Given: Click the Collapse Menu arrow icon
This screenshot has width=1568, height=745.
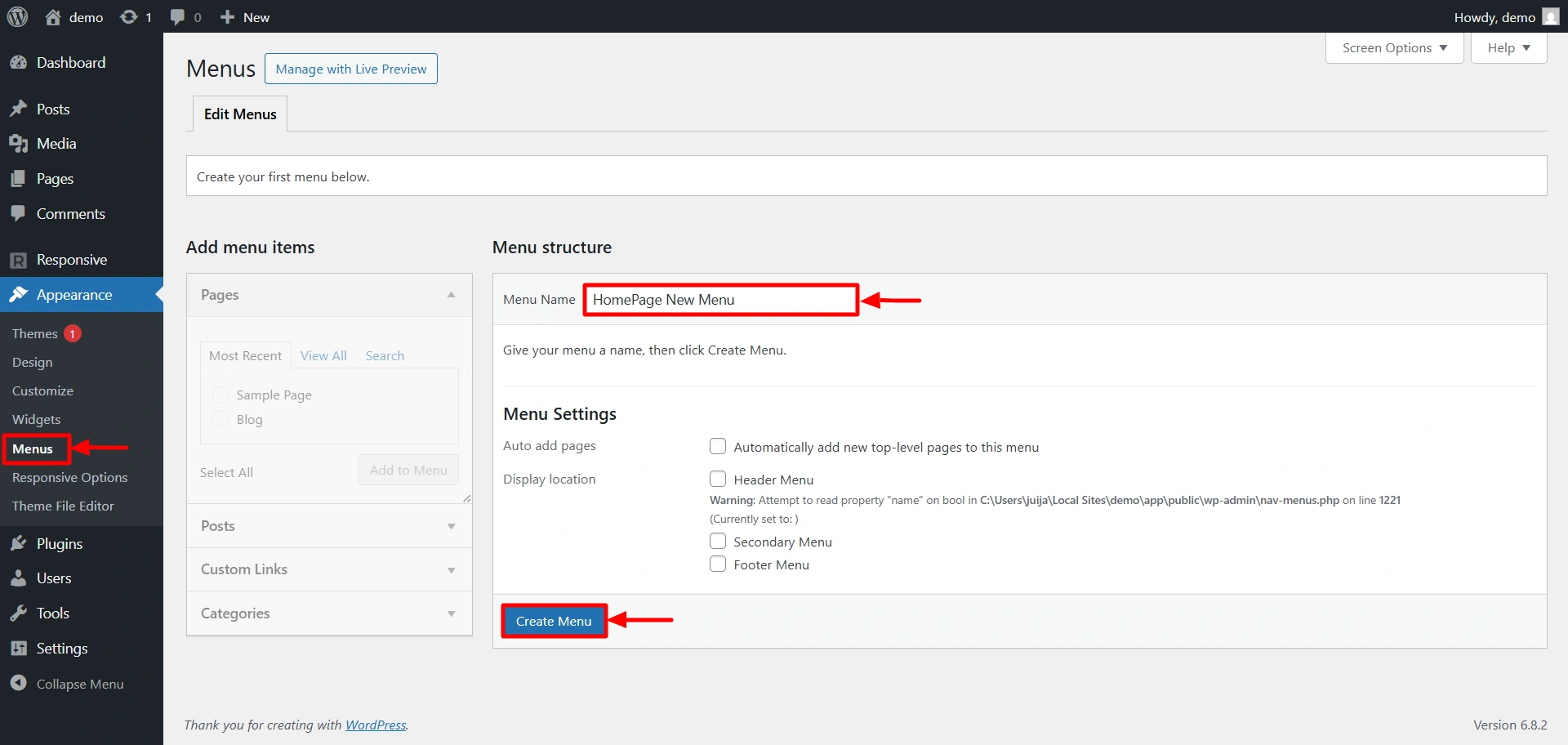Looking at the screenshot, I should tap(18, 683).
